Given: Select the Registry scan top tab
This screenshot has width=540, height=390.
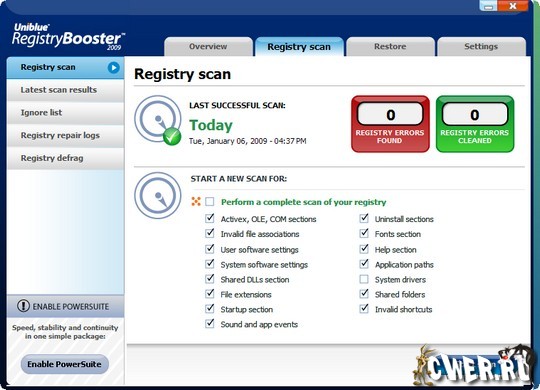Looking at the screenshot, I should (299, 47).
